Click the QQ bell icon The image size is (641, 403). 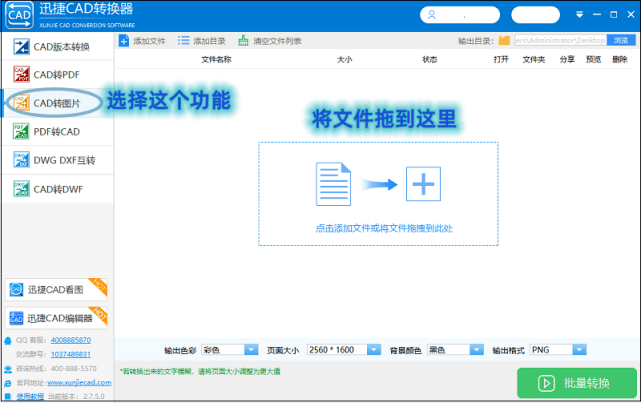(x=8, y=341)
